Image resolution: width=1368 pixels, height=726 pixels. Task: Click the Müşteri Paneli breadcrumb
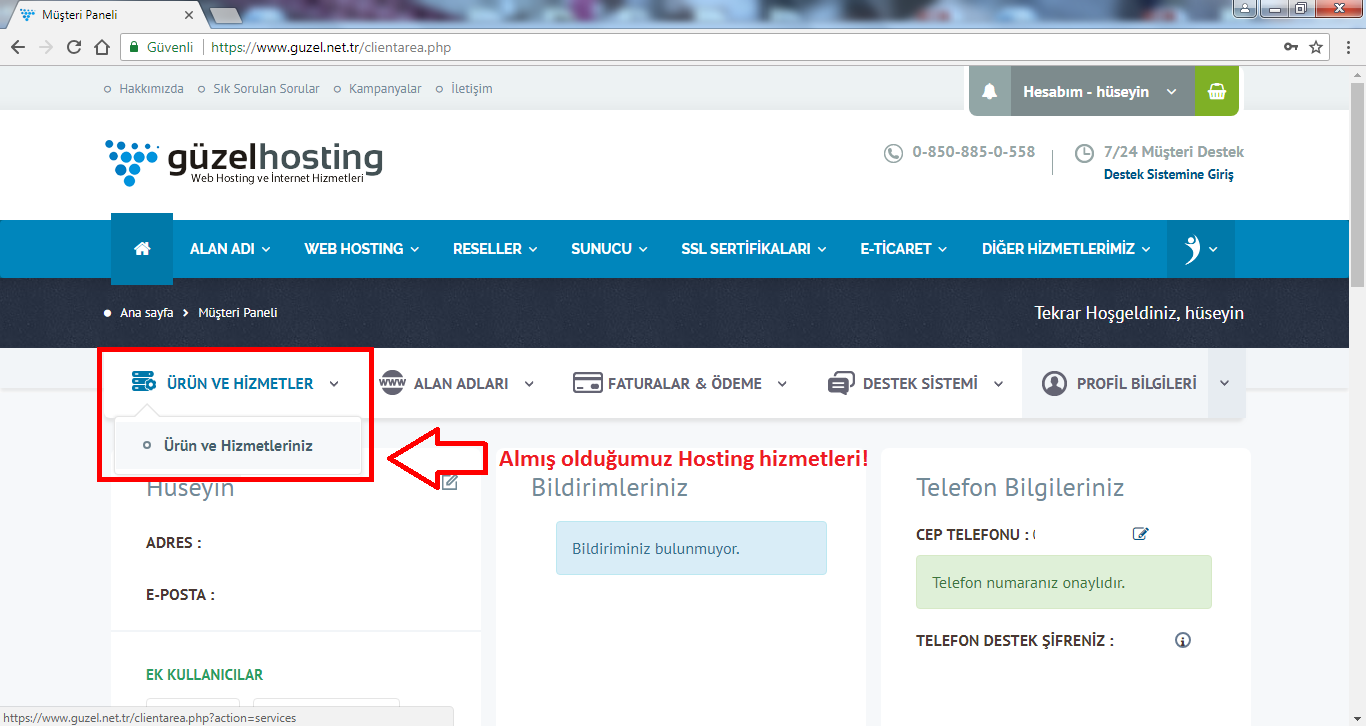tap(238, 313)
